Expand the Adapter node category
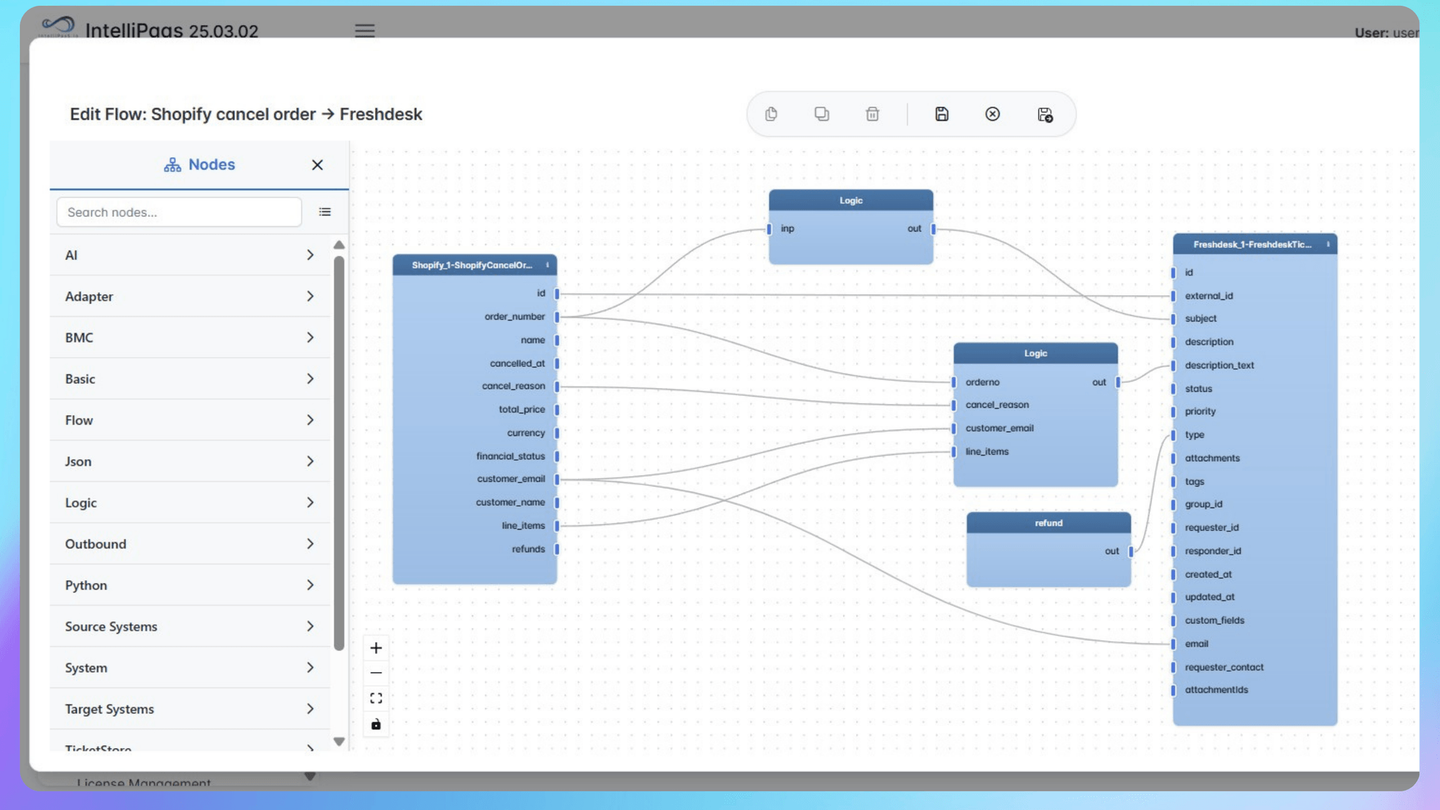 click(190, 296)
